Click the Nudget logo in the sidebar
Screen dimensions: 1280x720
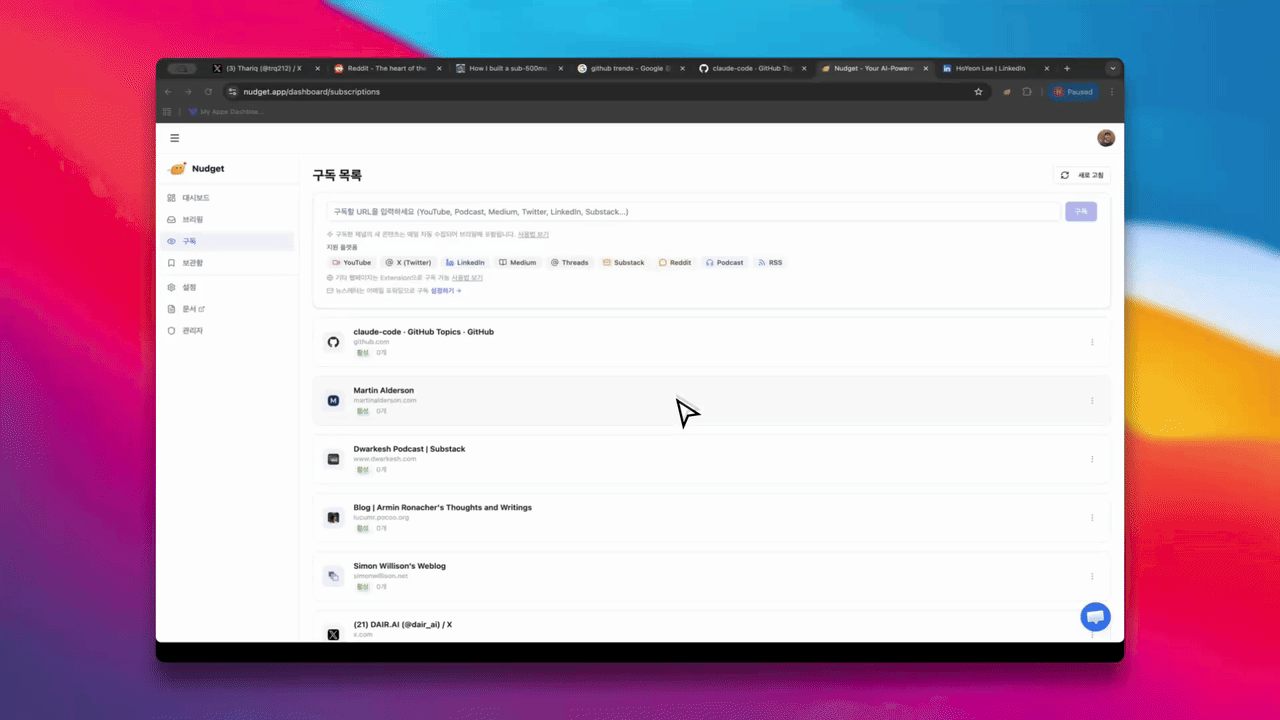coord(196,169)
